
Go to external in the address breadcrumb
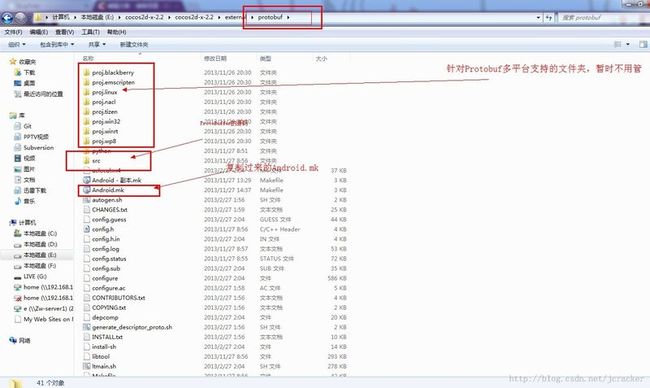[236, 17]
